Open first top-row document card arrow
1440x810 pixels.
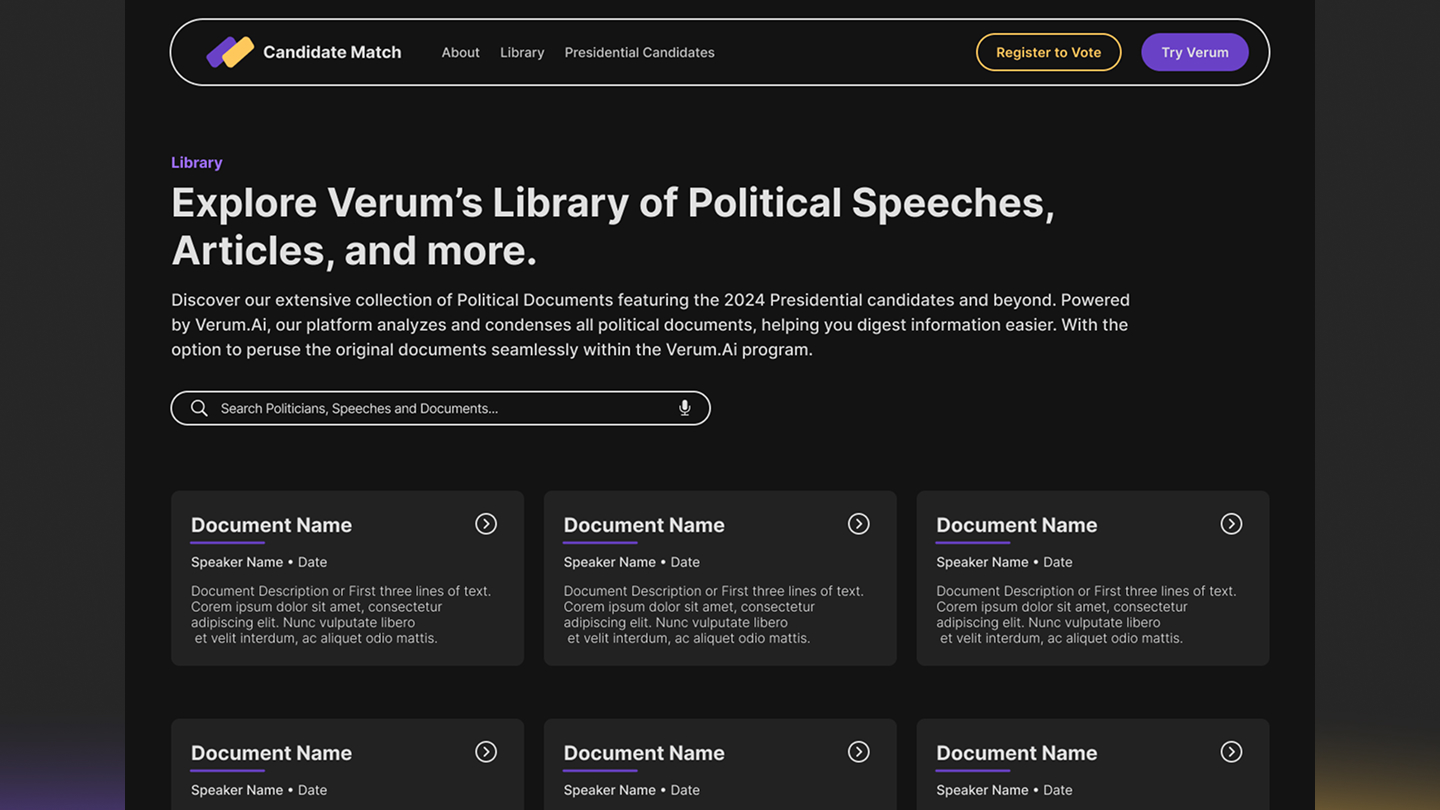[x=486, y=524]
